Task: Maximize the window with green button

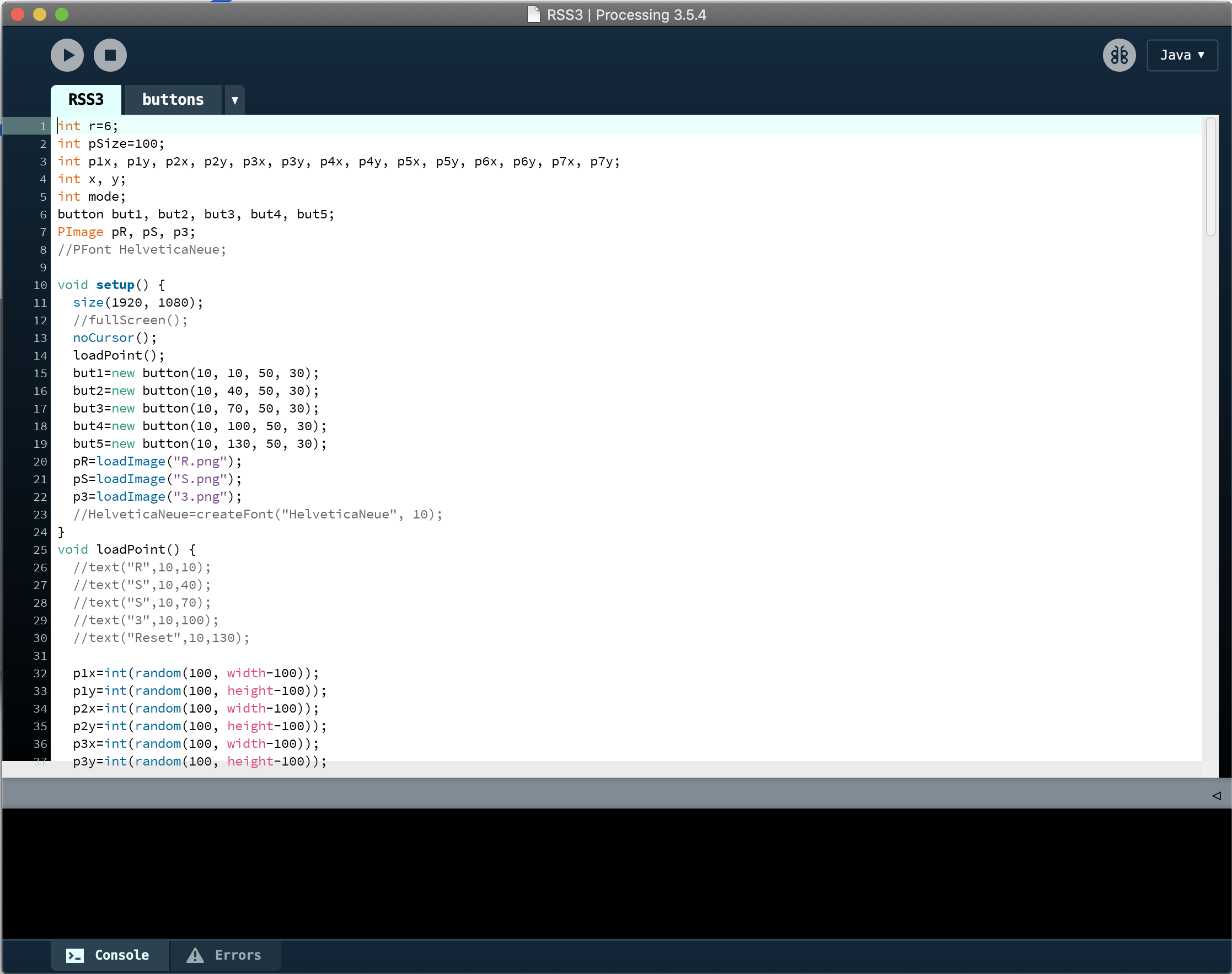Action: pyautogui.click(x=62, y=14)
